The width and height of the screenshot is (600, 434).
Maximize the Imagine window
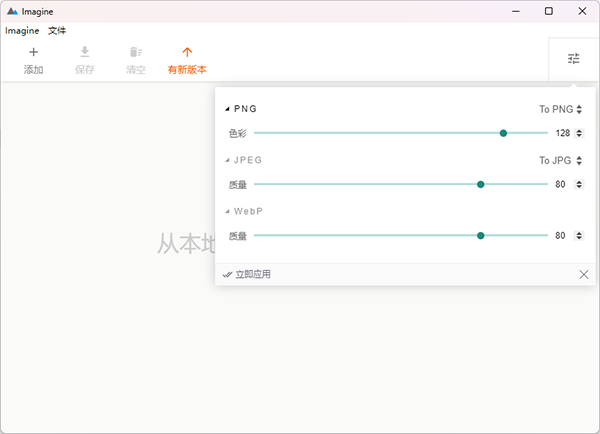(549, 11)
